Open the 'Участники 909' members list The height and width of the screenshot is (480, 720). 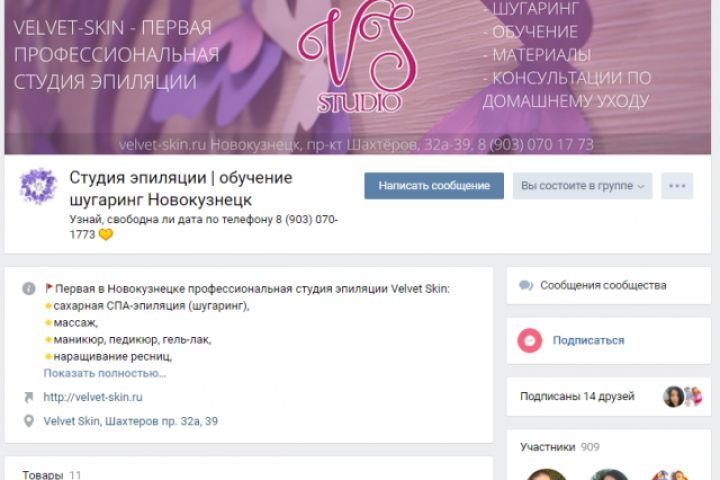coord(559,447)
